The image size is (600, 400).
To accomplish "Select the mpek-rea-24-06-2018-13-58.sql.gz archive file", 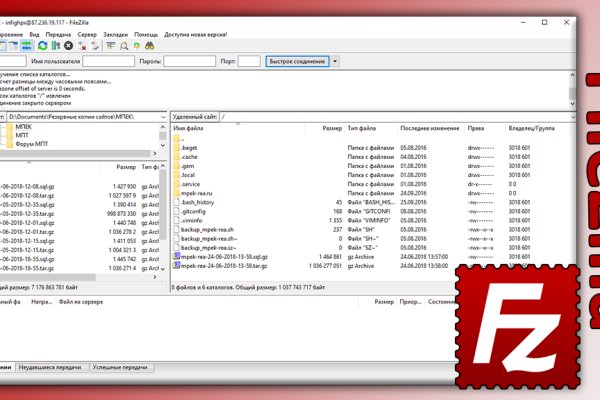I will pos(220,256).
